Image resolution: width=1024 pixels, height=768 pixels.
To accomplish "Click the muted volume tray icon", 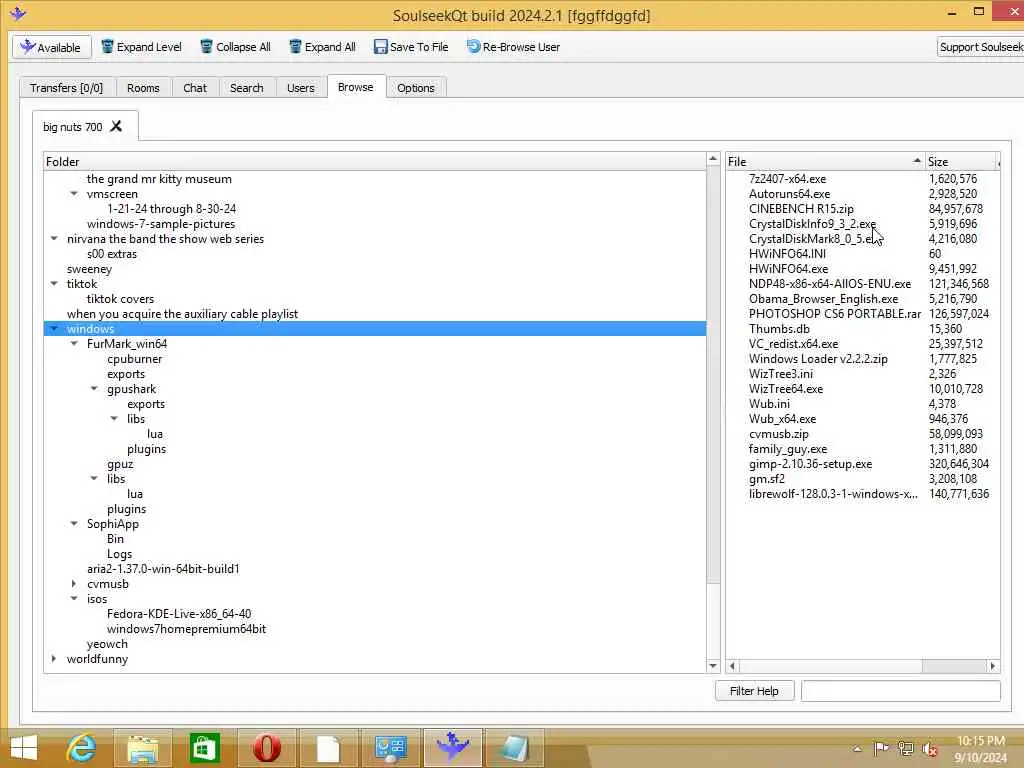I will (929, 749).
